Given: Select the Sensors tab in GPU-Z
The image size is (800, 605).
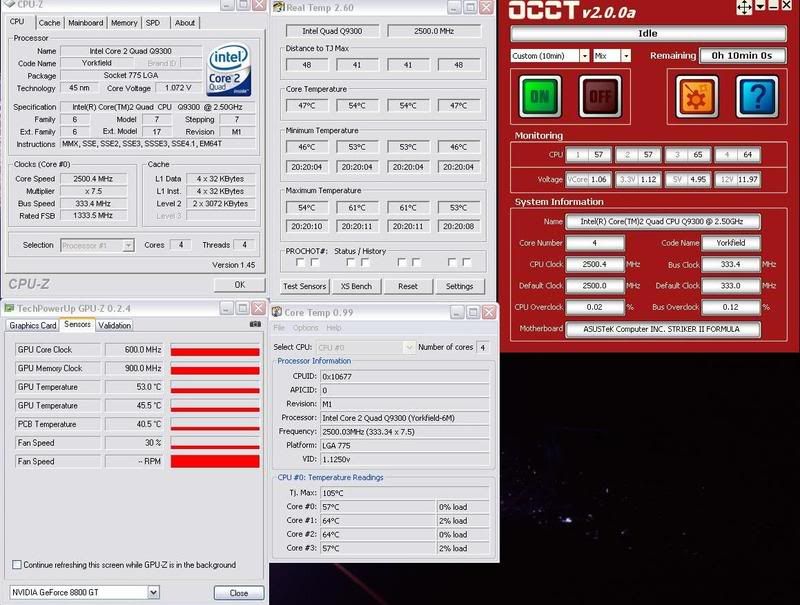Looking at the screenshot, I should click(x=77, y=324).
